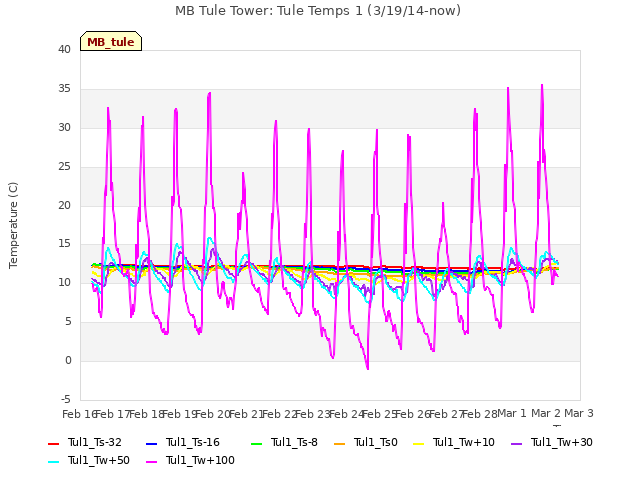The width and height of the screenshot is (640, 480).
Task: Select the Tul1_Tw+10 legend label
Action: 464,442
